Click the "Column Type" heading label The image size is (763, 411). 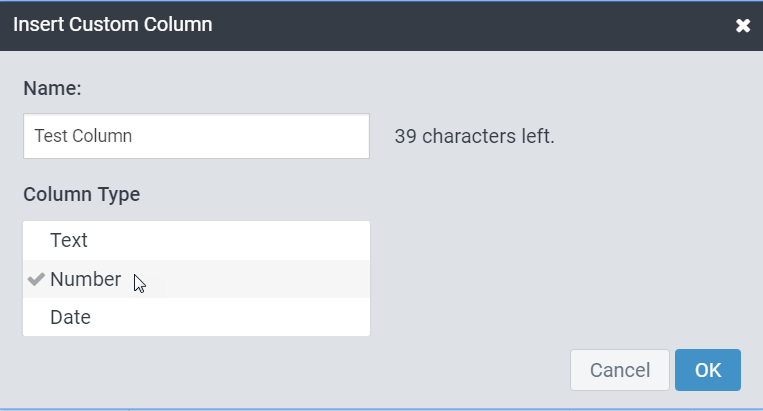pyautogui.click(x=81, y=194)
